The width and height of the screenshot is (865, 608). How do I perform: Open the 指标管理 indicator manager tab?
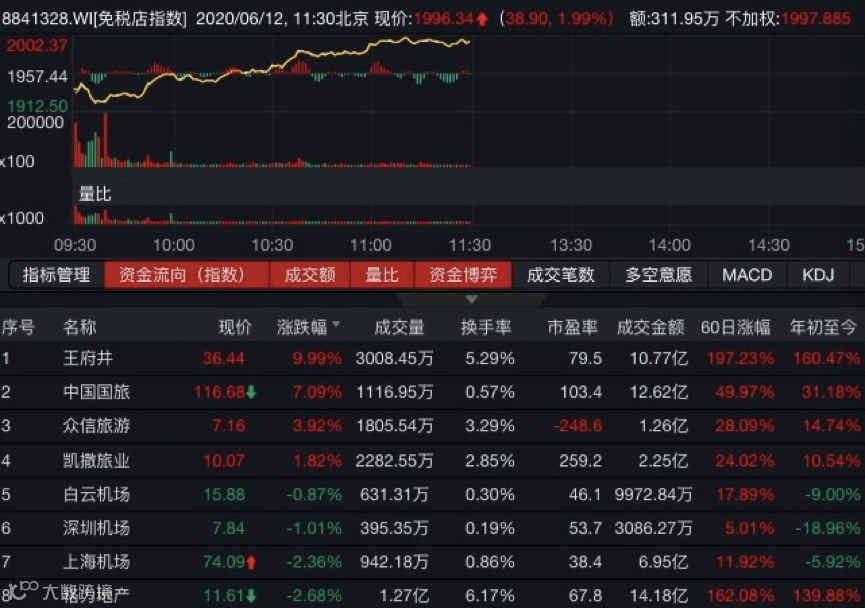pyautogui.click(x=56, y=275)
